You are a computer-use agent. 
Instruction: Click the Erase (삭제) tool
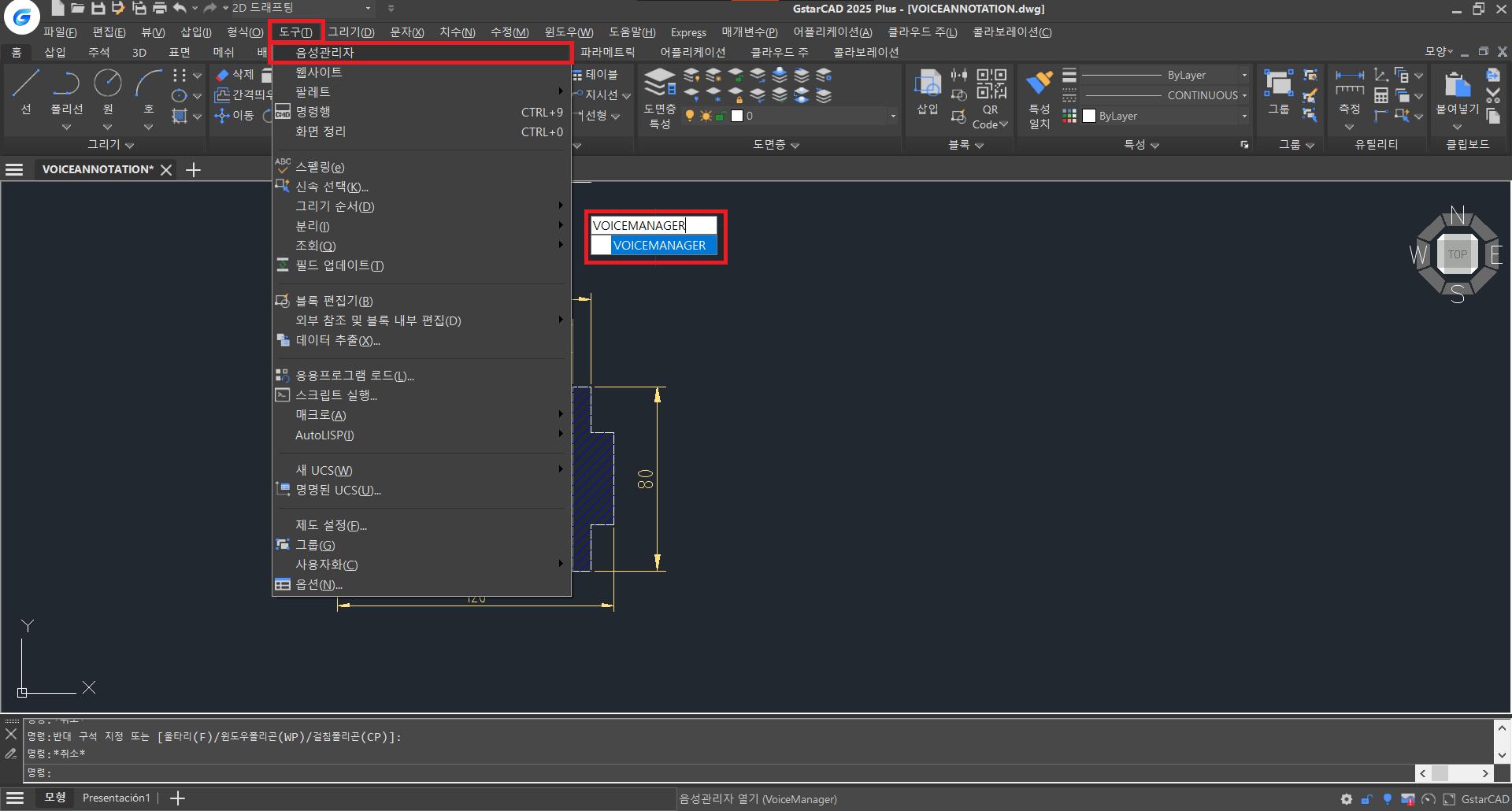pyautogui.click(x=235, y=75)
